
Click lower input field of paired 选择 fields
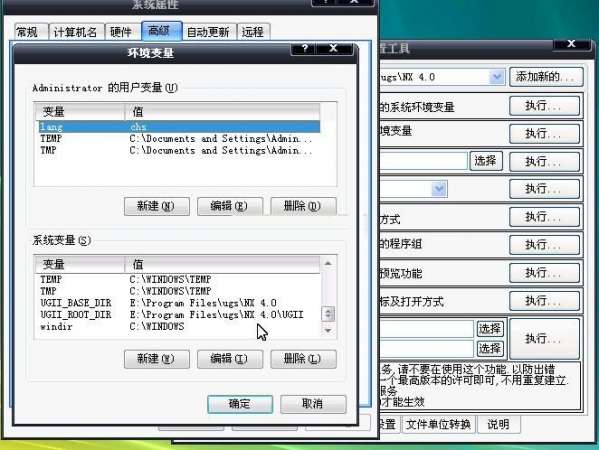427,348
